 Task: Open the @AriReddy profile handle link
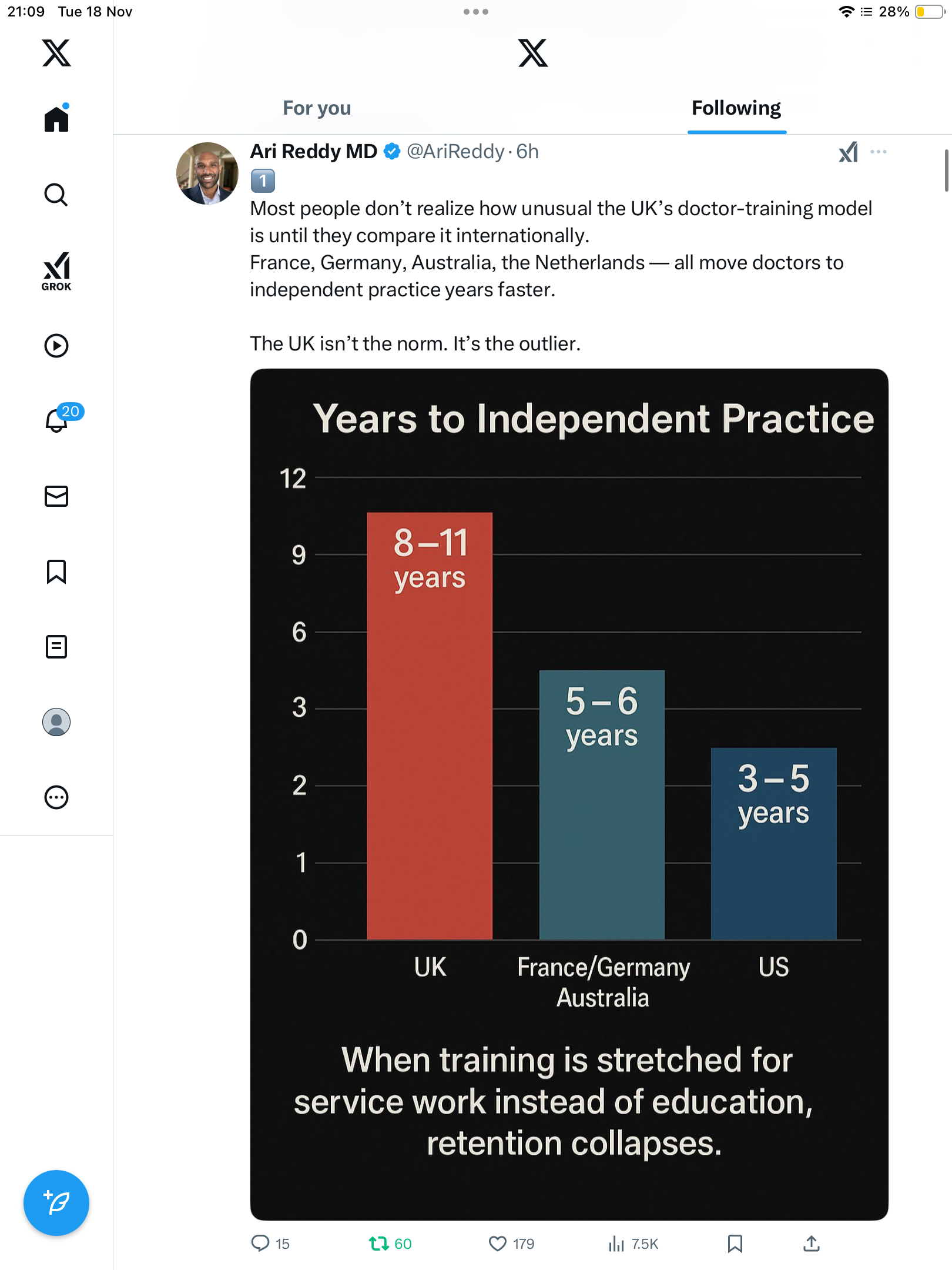coord(455,152)
